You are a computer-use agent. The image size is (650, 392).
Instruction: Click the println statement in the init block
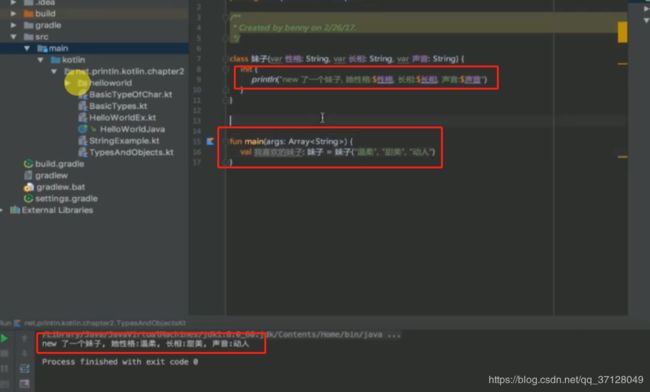pos(369,79)
